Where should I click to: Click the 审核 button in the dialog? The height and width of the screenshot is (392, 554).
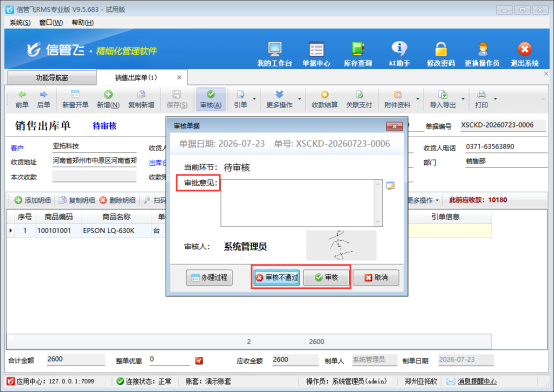point(326,277)
